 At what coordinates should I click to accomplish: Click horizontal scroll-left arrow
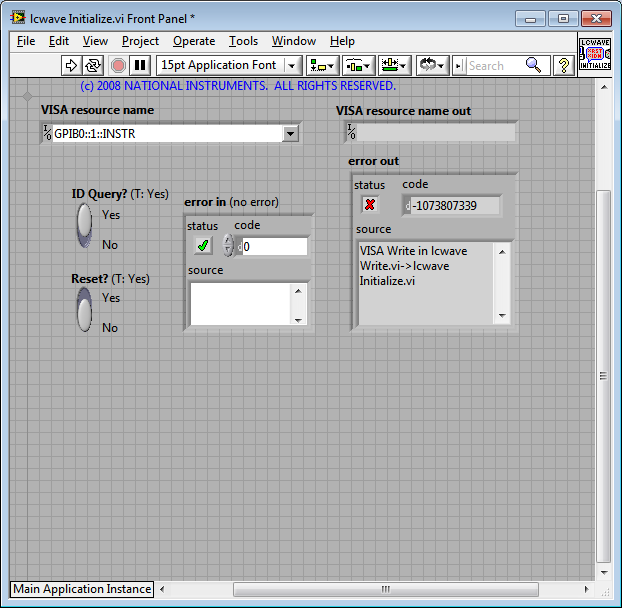(x=162, y=589)
